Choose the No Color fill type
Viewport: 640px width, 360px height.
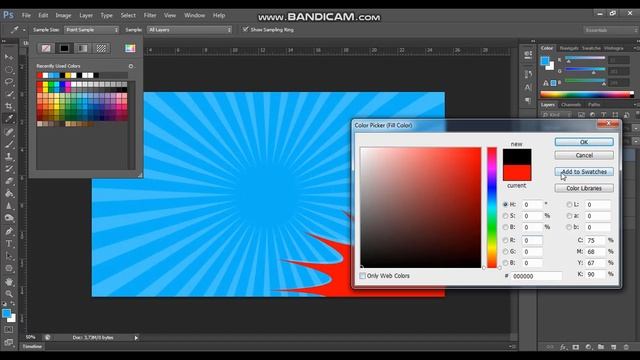[x=46, y=48]
